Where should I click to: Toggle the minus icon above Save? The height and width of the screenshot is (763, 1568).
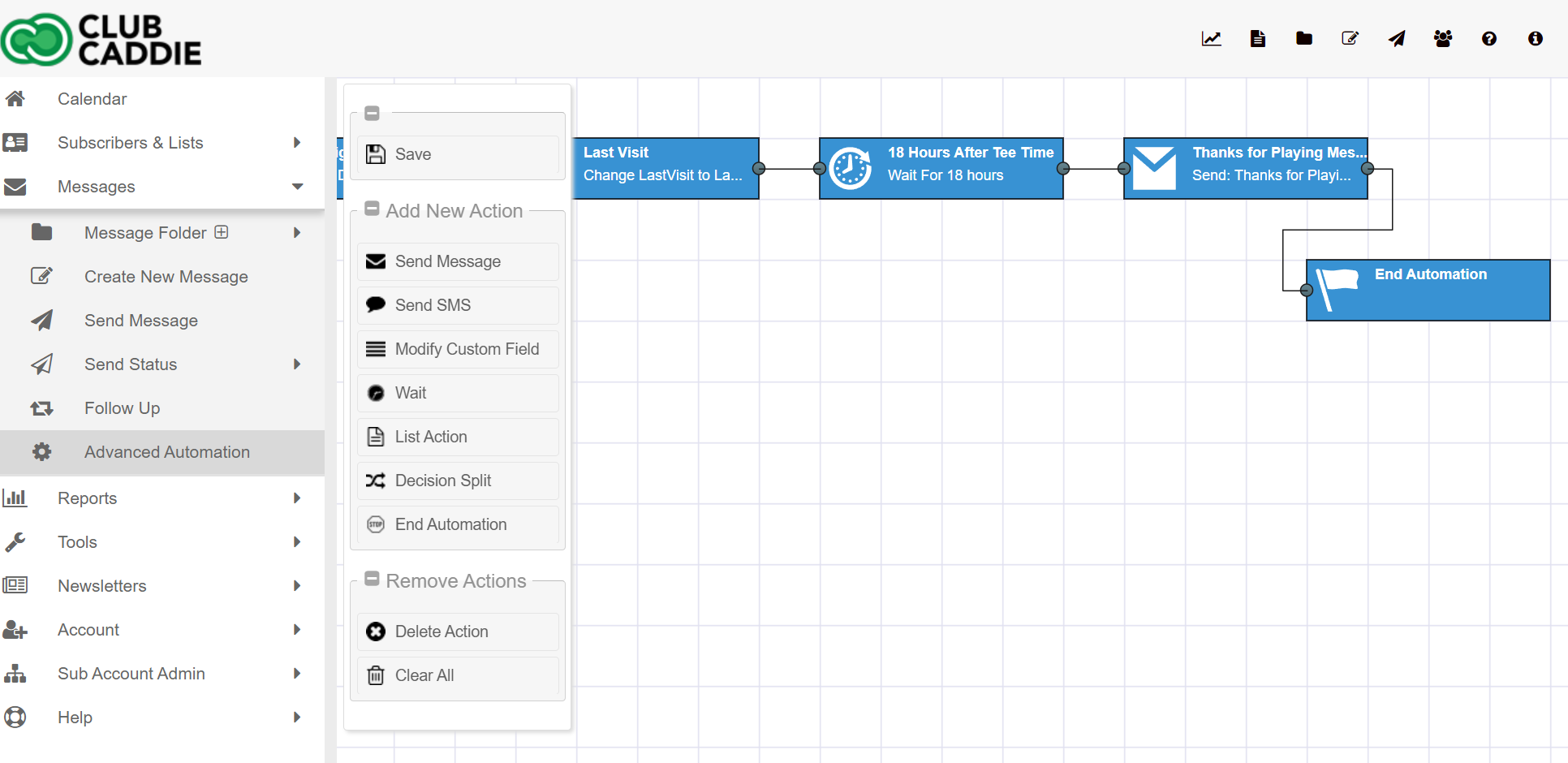[373, 114]
